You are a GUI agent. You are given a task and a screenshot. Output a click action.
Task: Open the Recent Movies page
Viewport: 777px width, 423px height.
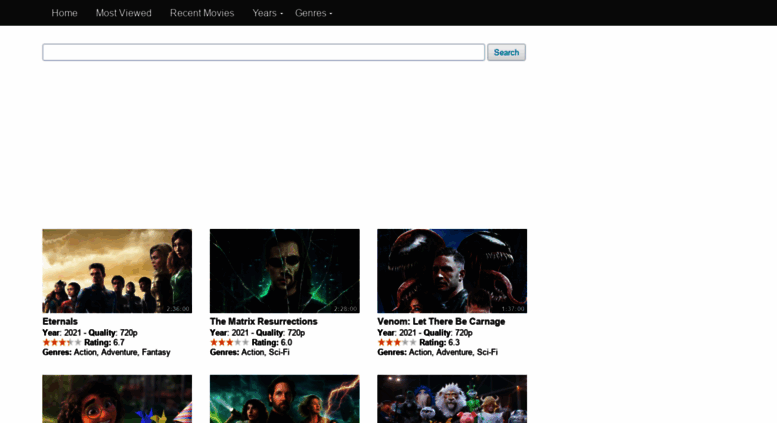[202, 13]
